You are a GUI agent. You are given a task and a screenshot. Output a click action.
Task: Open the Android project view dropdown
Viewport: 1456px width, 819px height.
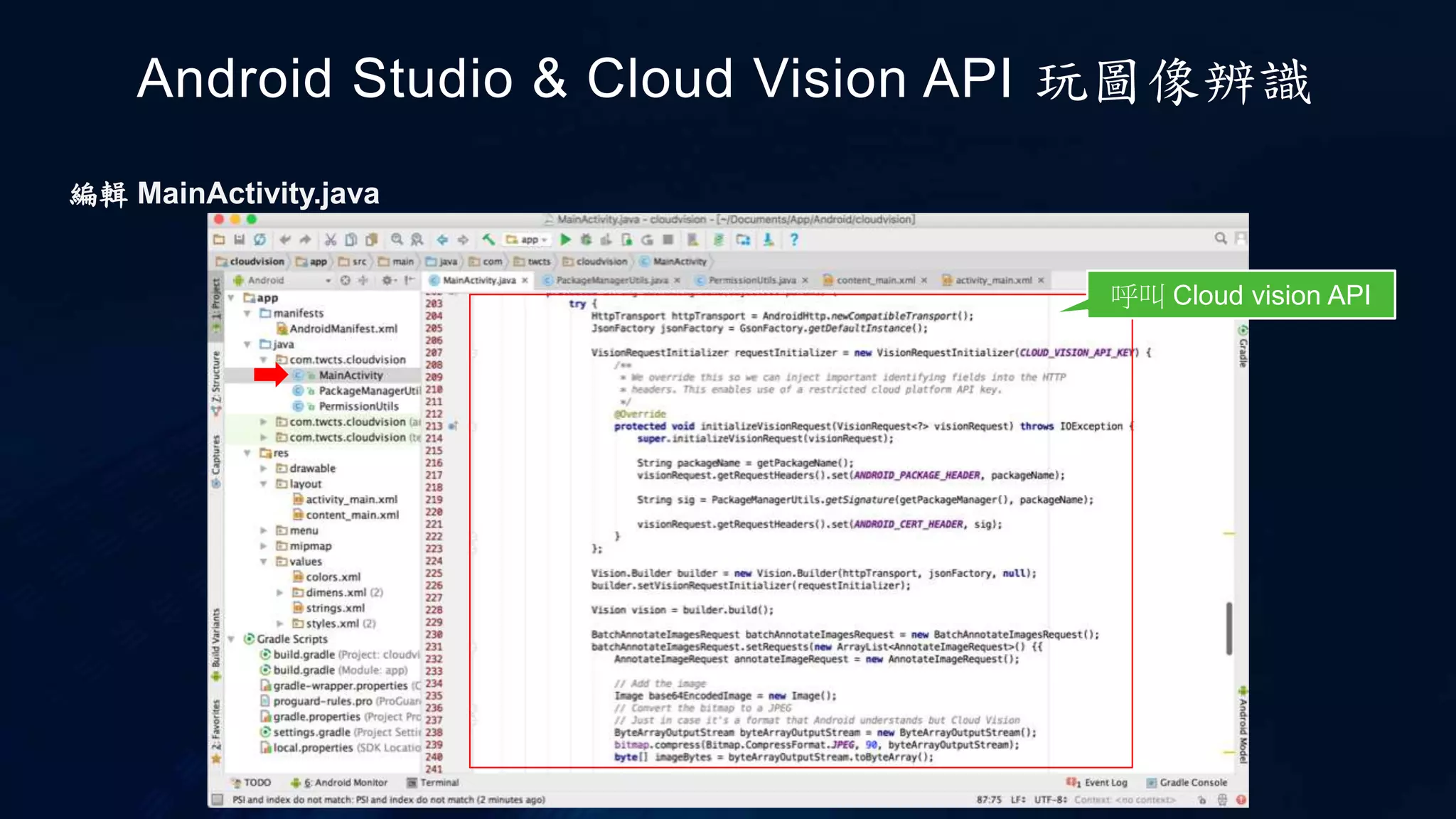283,280
